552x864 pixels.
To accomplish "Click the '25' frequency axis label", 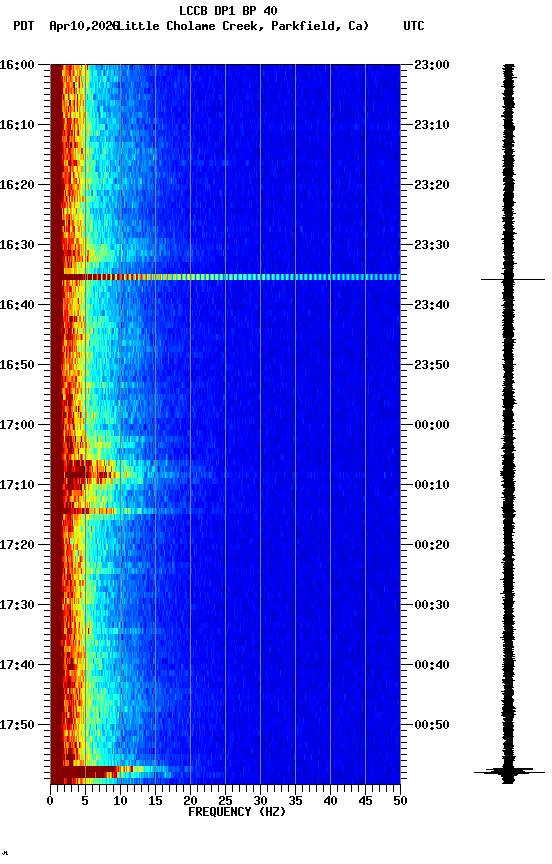I will (x=225, y=801).
